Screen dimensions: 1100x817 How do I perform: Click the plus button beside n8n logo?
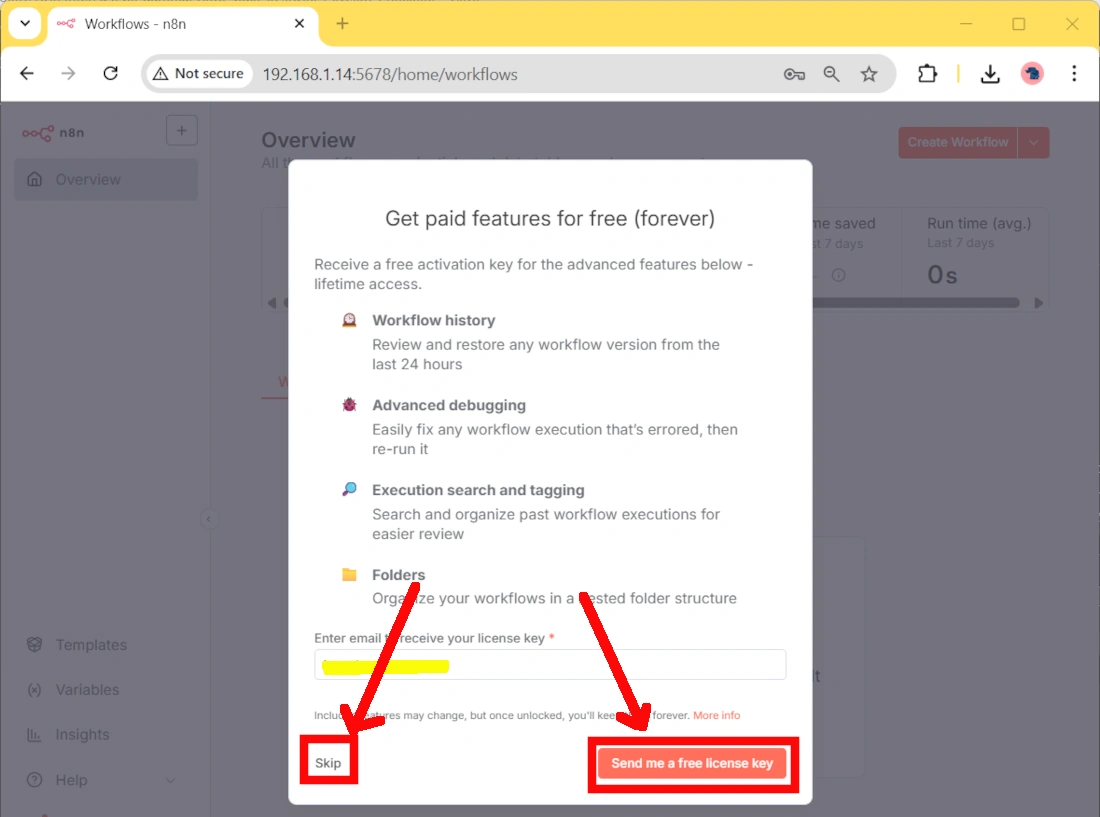pos(181,130)
